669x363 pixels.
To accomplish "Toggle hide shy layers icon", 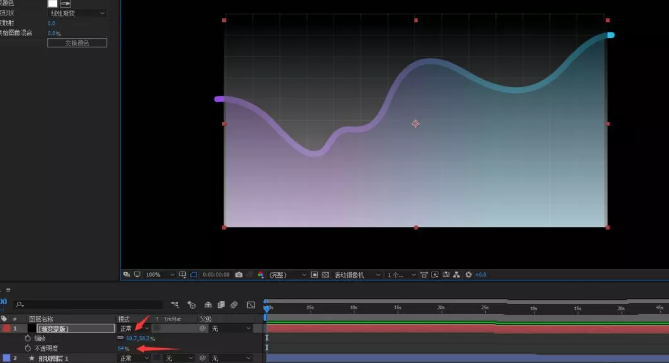I will click(x=208, y=305).
